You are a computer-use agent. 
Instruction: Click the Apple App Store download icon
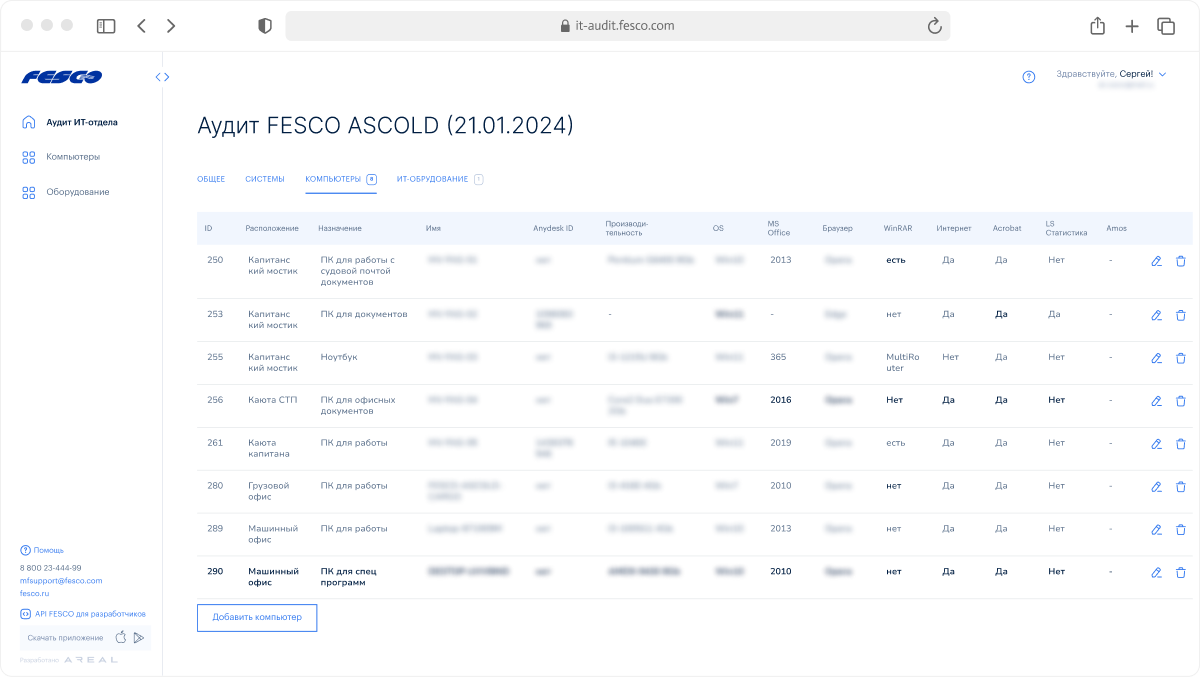(121, 637)
